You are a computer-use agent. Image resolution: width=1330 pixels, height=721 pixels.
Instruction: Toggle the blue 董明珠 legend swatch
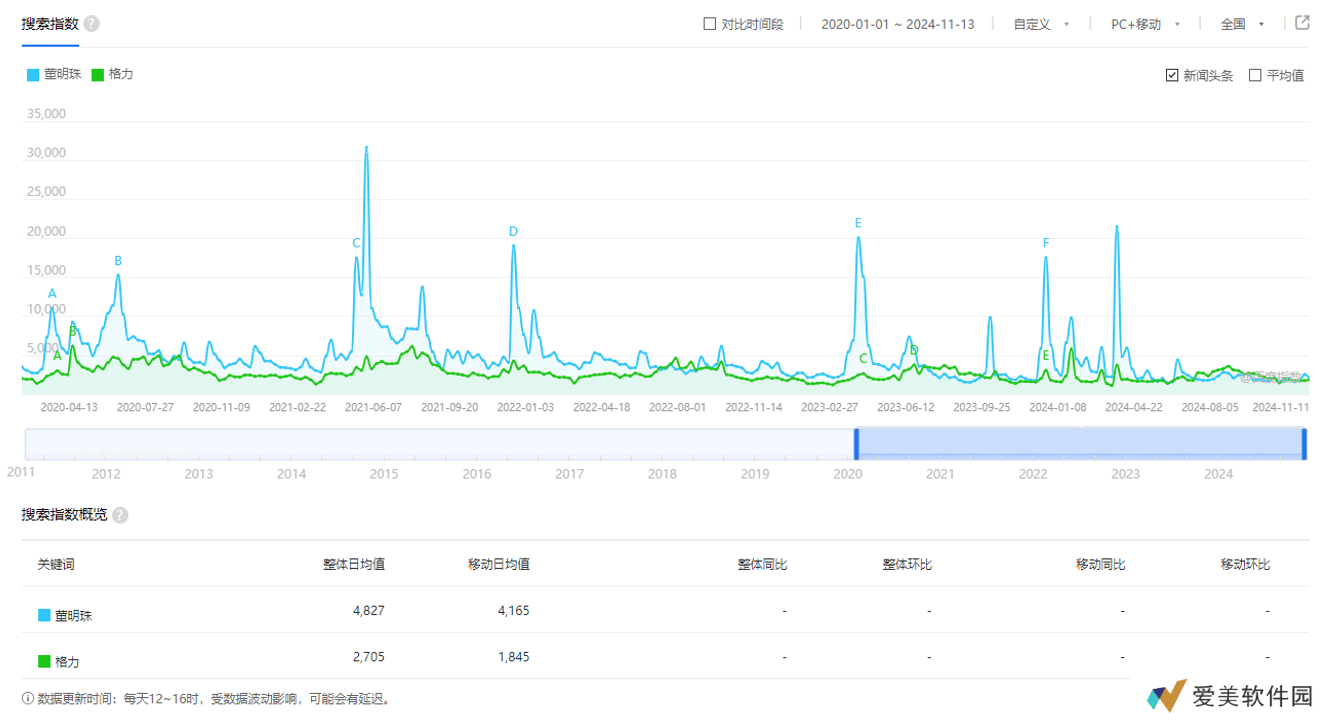[x=33, y=75]
